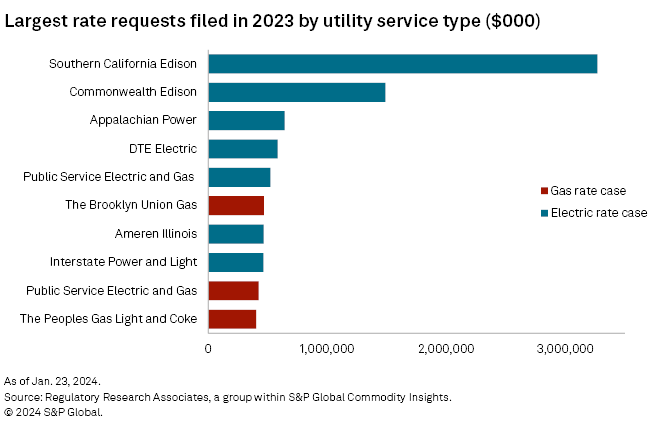Select the Appalachian Power bar
This screenshot has height=429, width=660.
246,121
